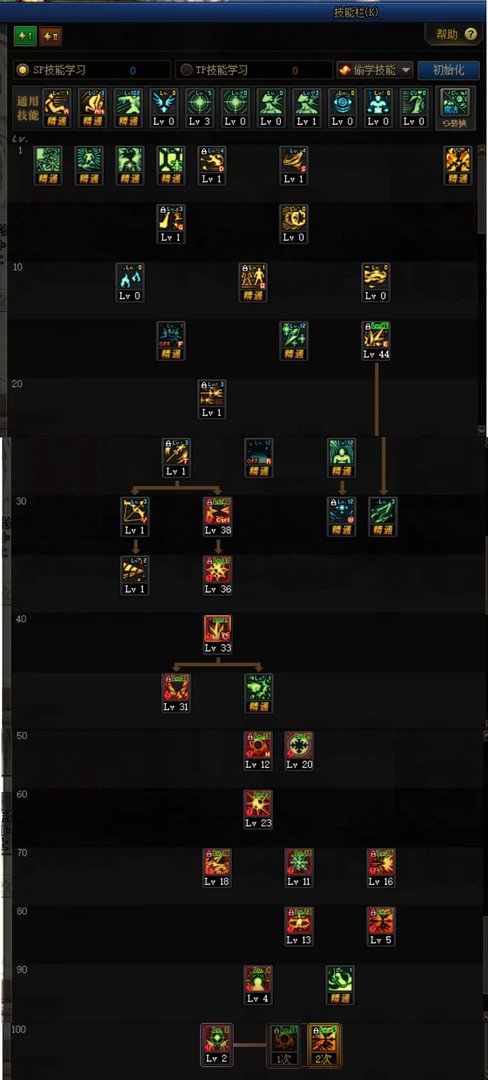Select the Lv 23 skill at level 60
Image resolution: width=488 pixels, height=1080 pixels.
(x=258, y=809)
